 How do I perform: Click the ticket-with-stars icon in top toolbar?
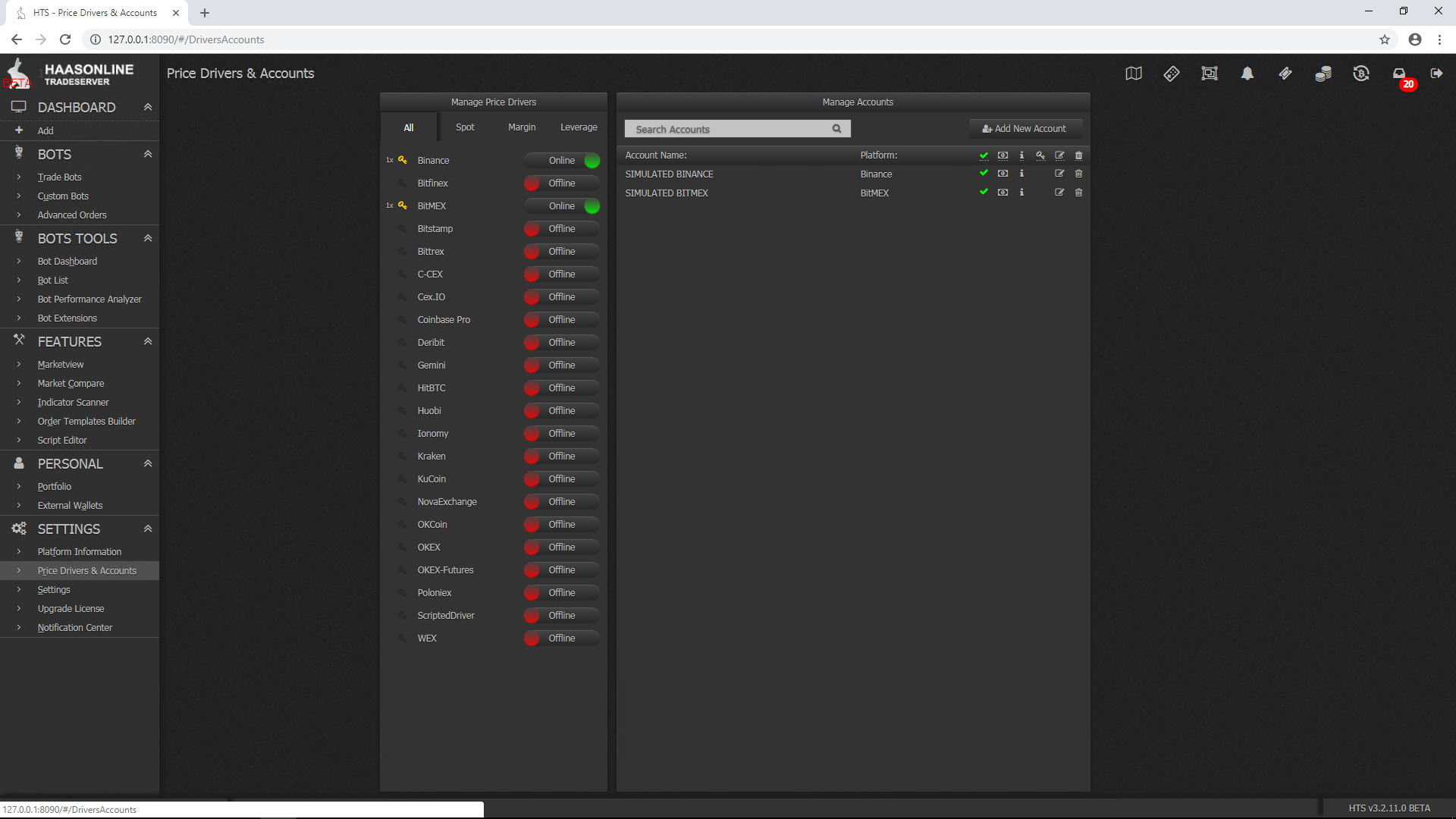point(1172,74)
